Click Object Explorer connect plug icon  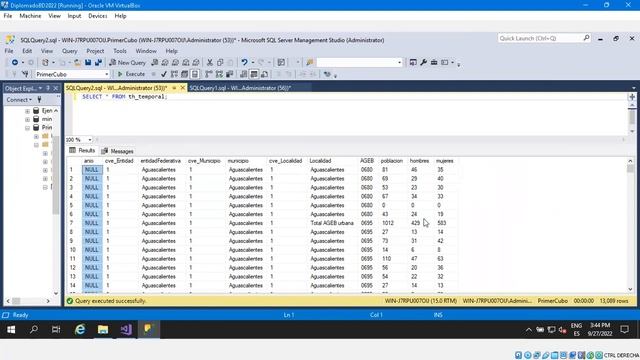[x=40, y=100]
